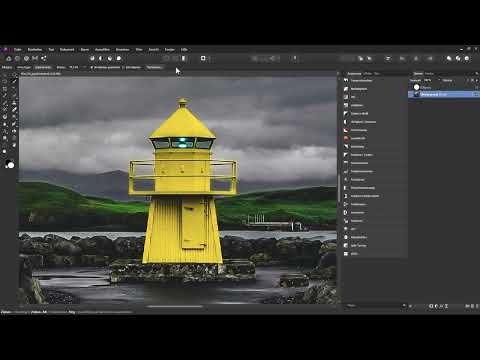Switch to the Effekte panel tab

(368, 74)
